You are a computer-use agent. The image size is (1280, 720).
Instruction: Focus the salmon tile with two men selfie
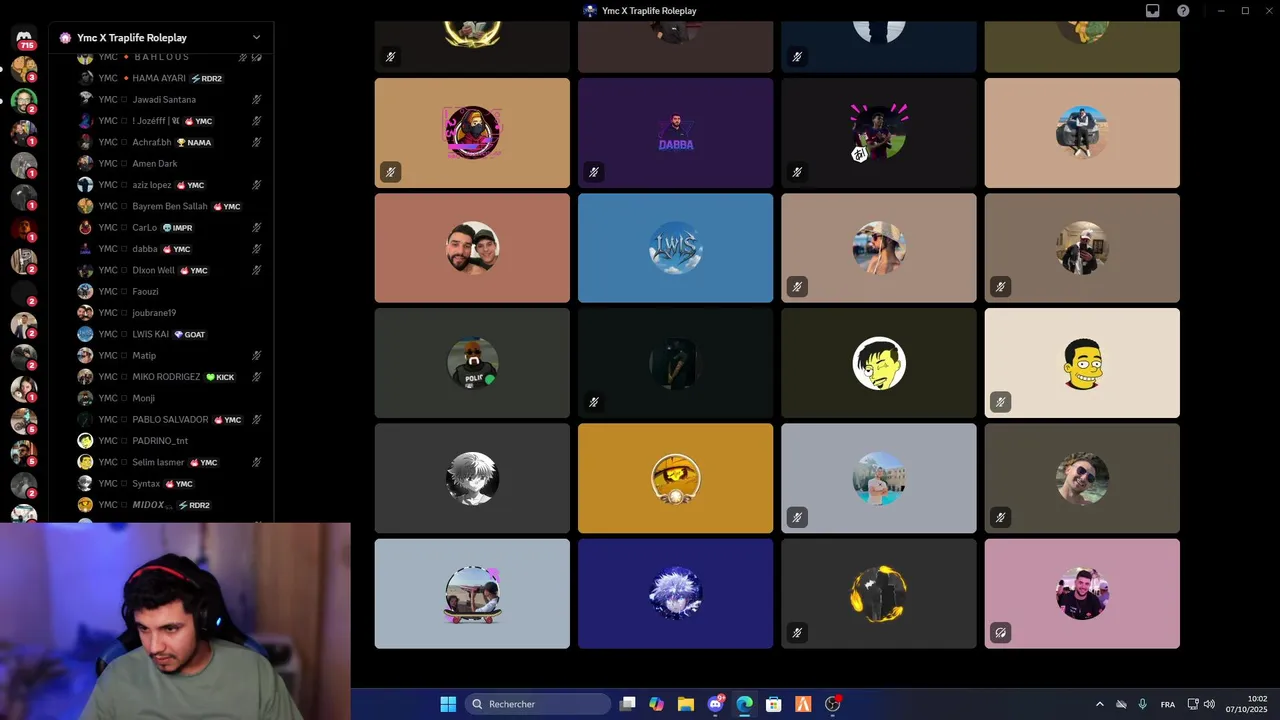[472, 248]
